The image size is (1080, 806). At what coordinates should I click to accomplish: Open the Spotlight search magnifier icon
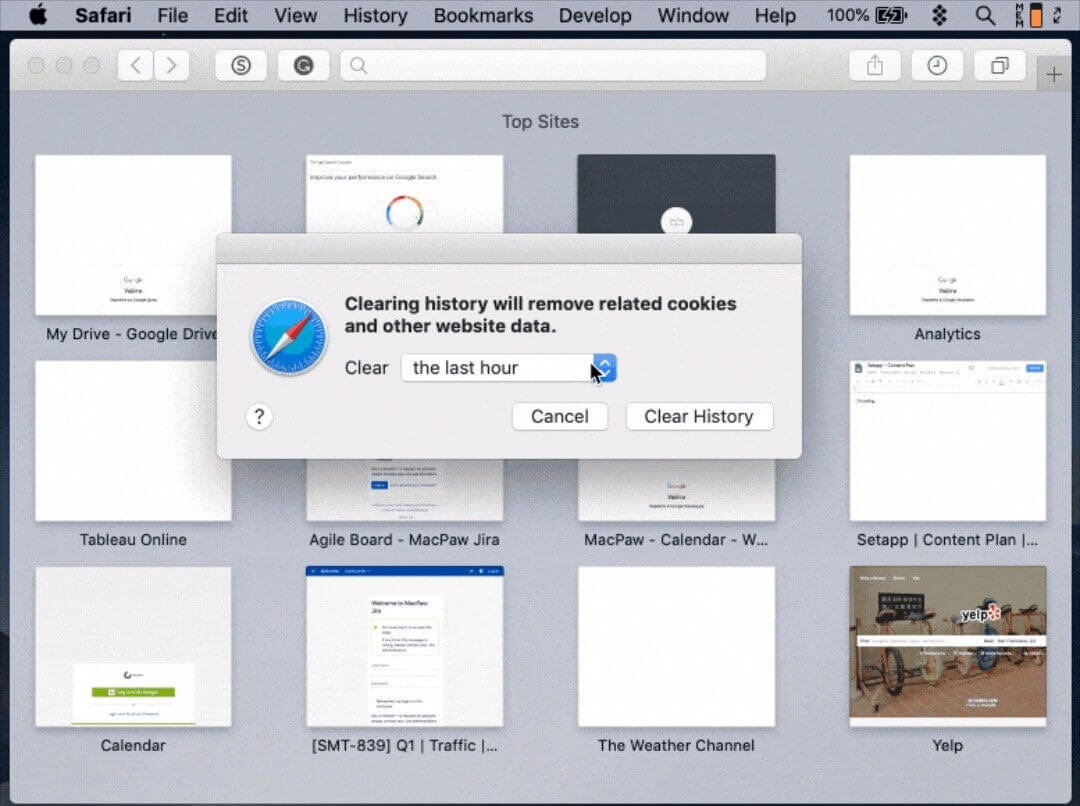pos(985,15)
